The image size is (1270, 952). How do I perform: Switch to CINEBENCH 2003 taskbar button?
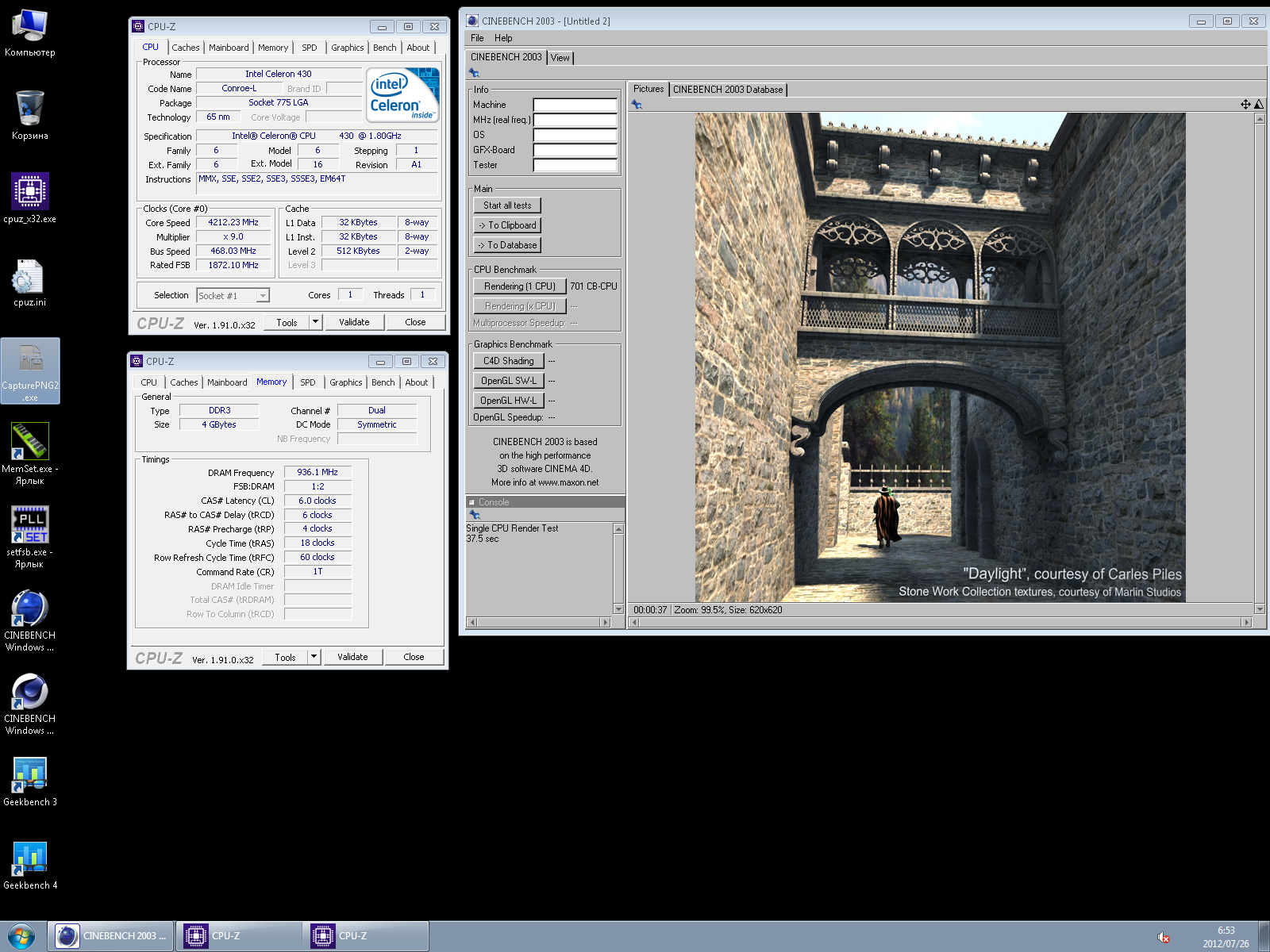pos(111,936)
